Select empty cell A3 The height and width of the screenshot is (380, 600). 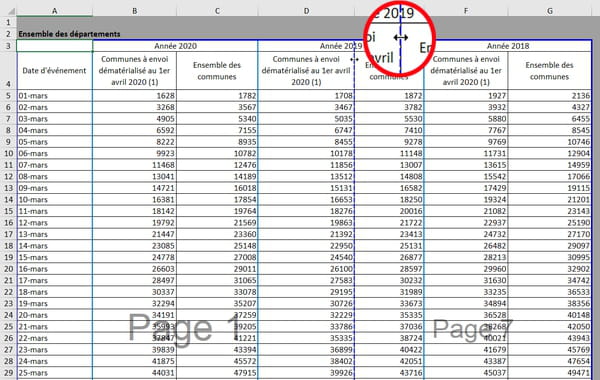click(54, 46)
